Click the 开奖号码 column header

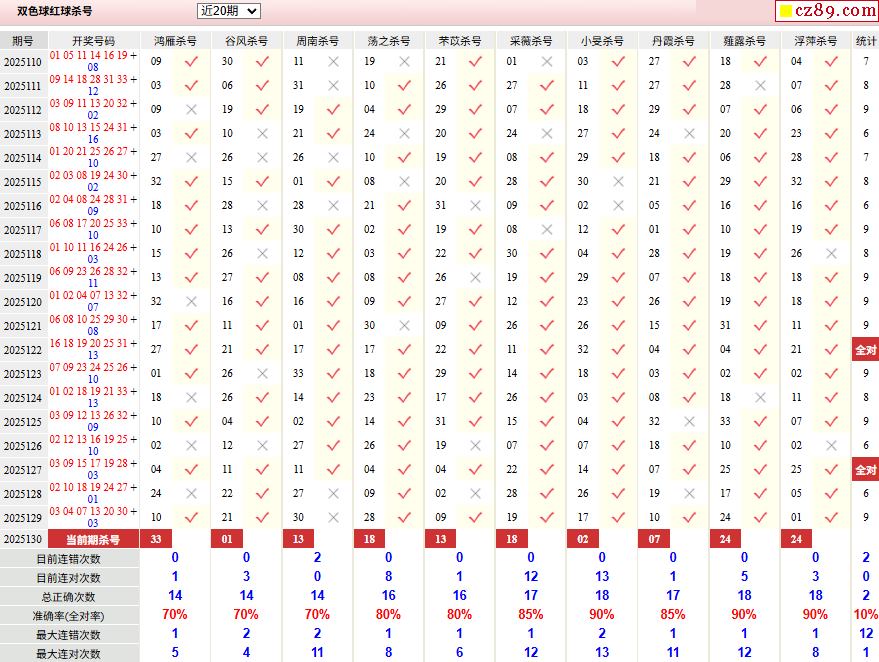94,41
